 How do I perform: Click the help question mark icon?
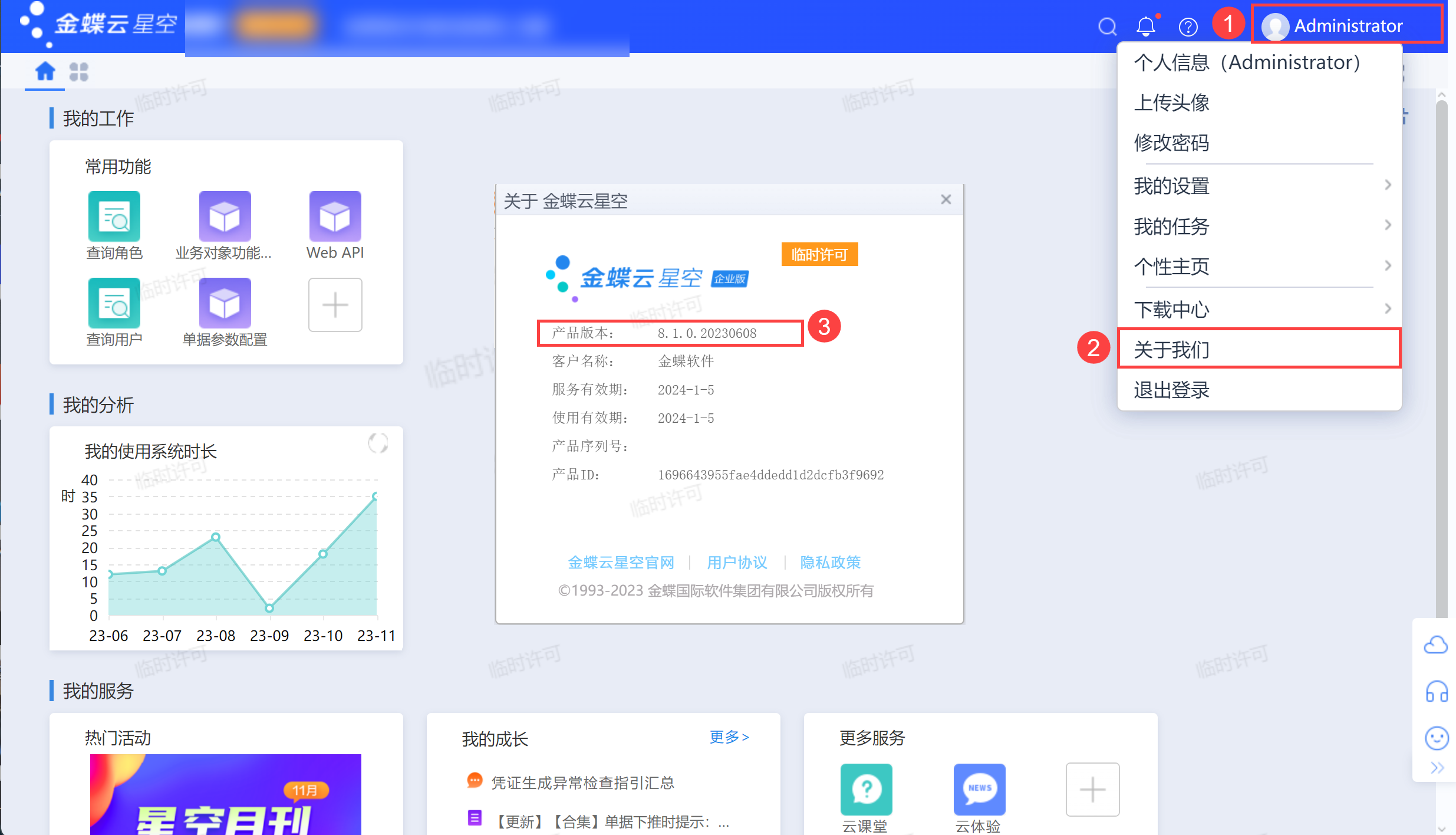pos(1188,27)
